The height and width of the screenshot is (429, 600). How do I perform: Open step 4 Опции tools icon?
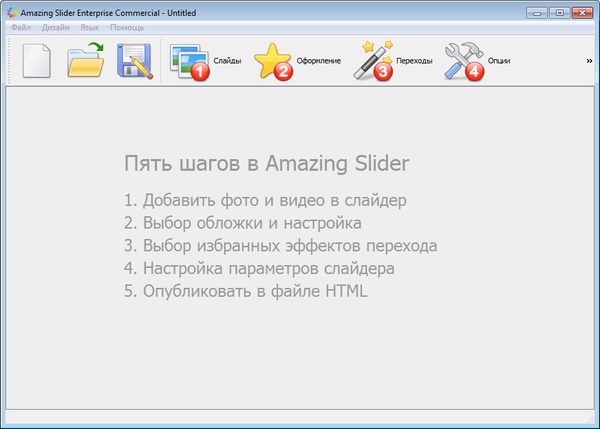pos(464,61)
